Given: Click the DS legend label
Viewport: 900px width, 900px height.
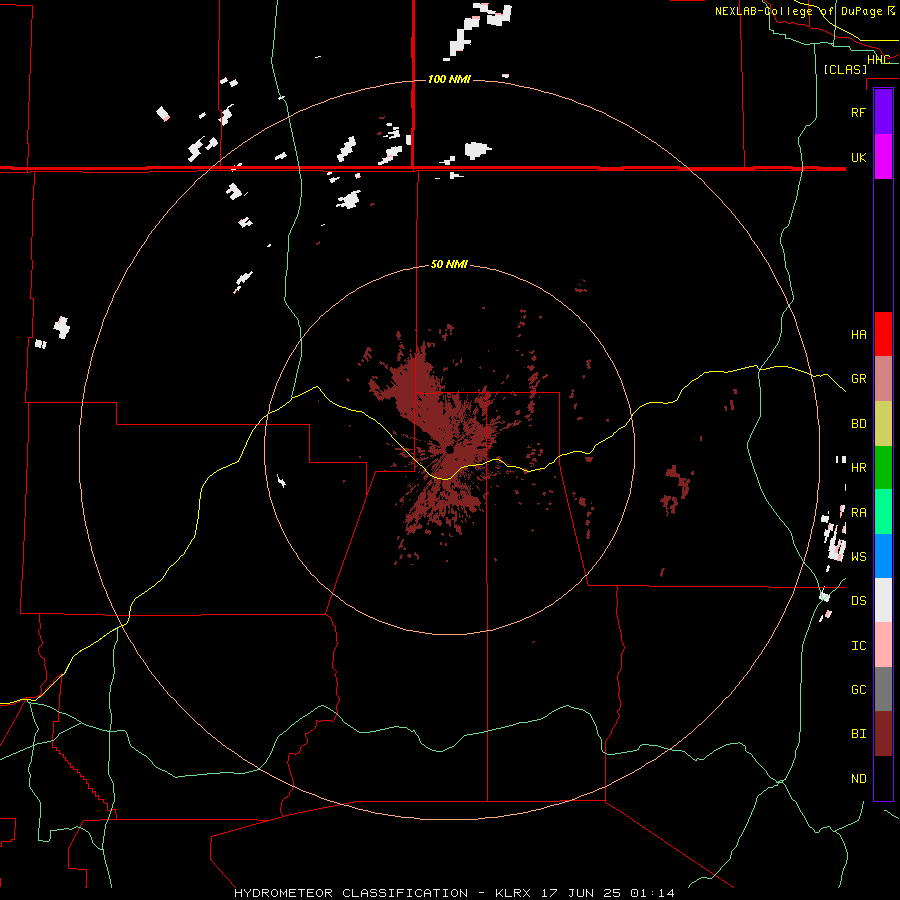Looking at the screenshot, I should click(858, 601).
